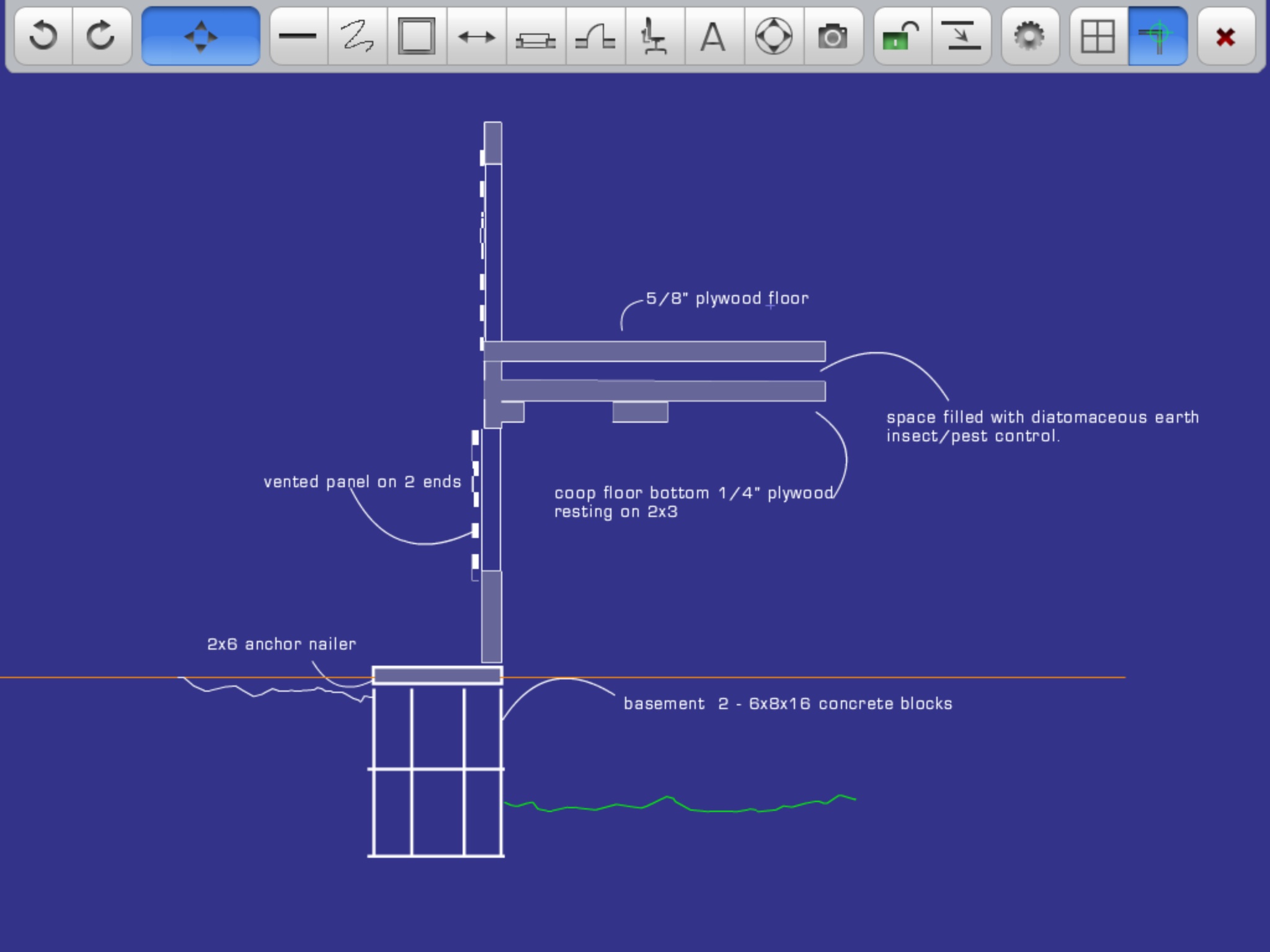This screenshot has width=1270, height=952.
Task: Click the import/export arrow icon
Action: tap(961, 37)
